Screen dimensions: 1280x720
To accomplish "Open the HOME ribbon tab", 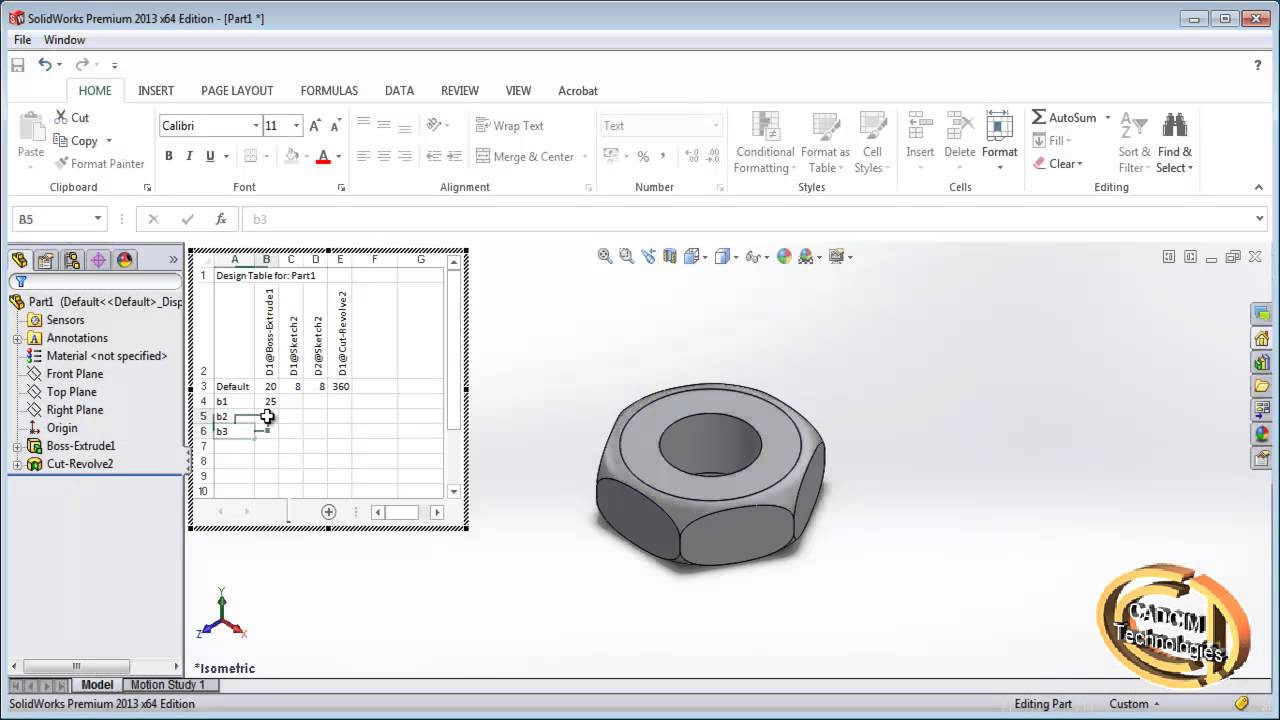I will [x=95, y=90].
